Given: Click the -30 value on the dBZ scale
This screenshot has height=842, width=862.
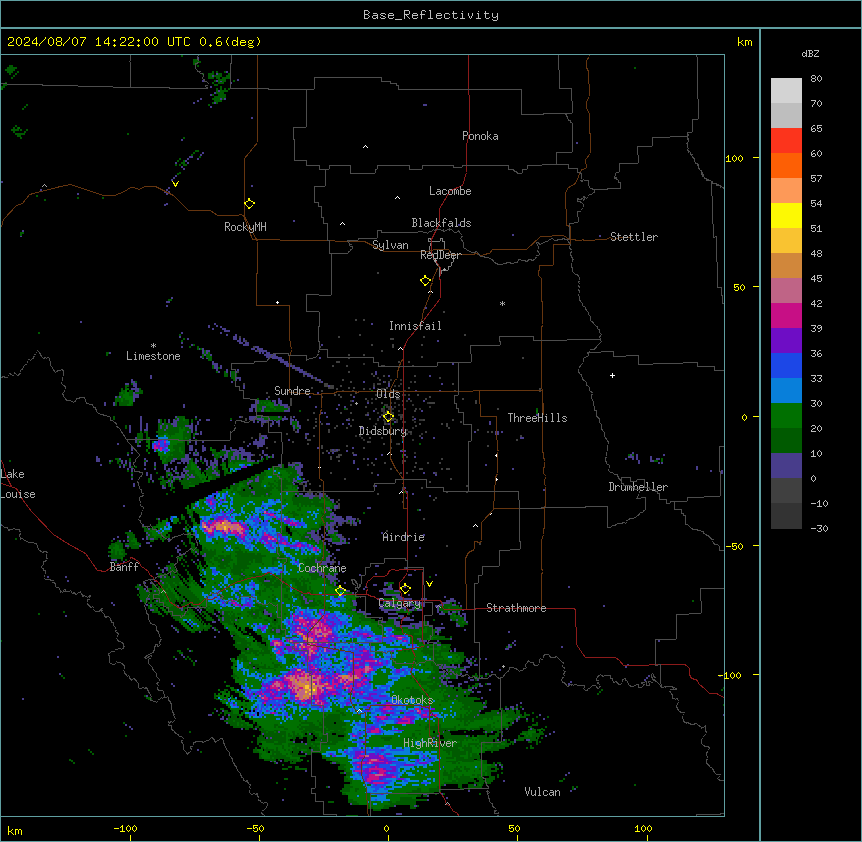Looking at the screenshot, I should pyautogui.click(x=819, y=528).
